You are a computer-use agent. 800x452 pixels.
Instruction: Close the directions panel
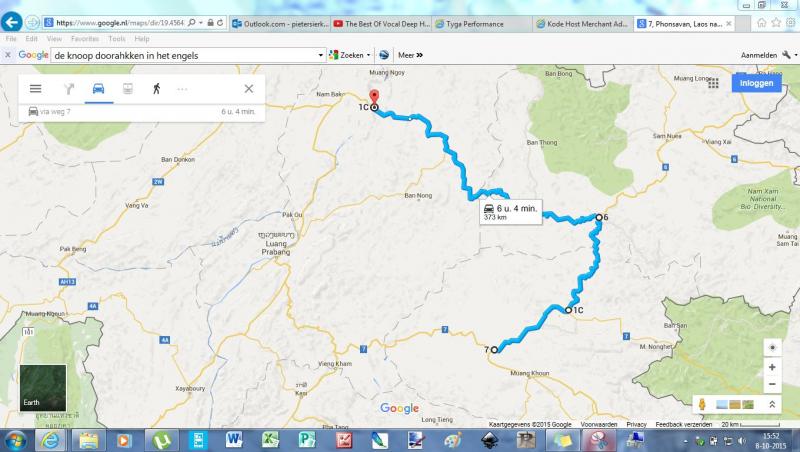click(x=248, y=89)
